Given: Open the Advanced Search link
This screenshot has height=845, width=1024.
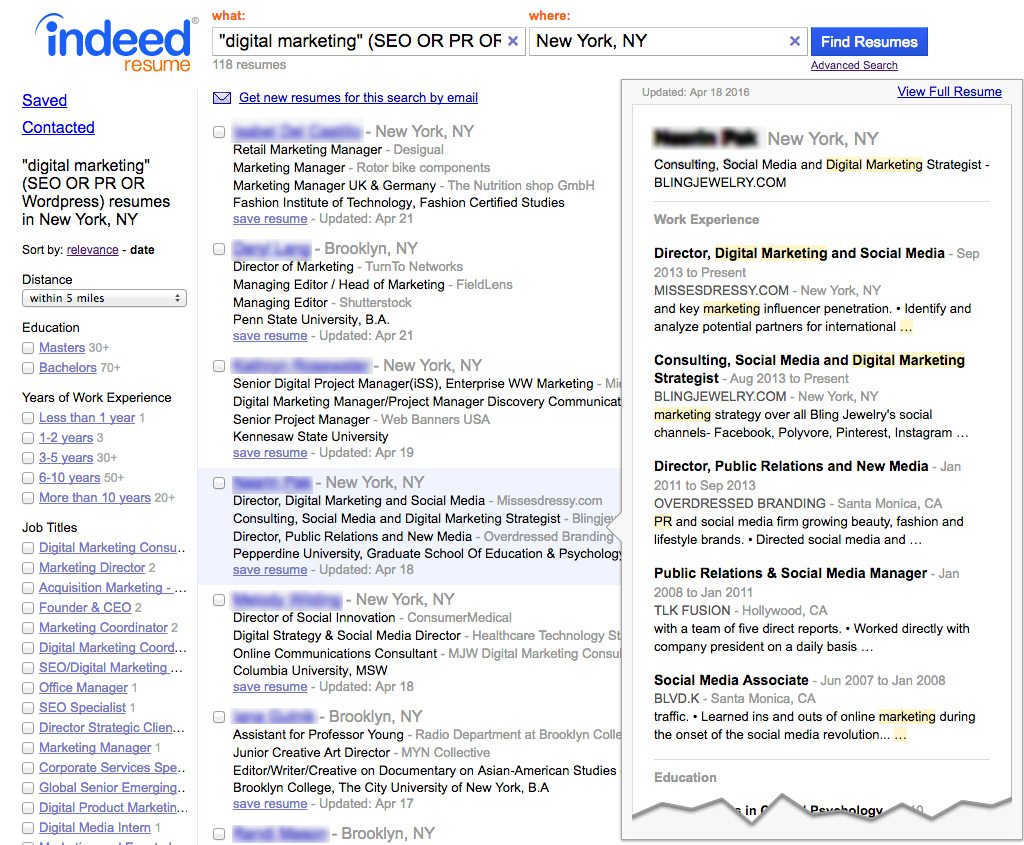Looking at the screenshot, I should click(x=854, y=65).
